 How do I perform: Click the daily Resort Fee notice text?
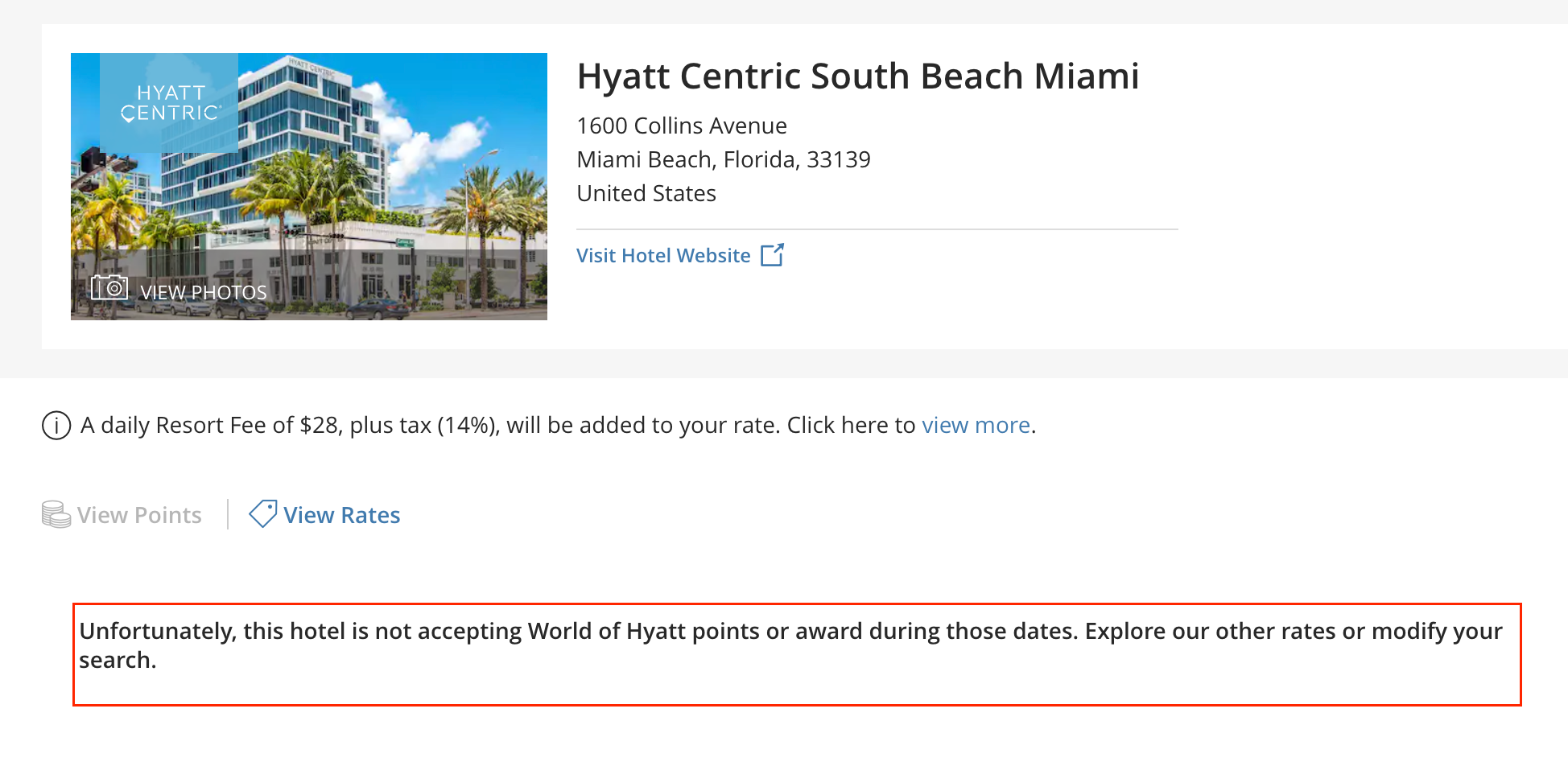tap(499, 425)
